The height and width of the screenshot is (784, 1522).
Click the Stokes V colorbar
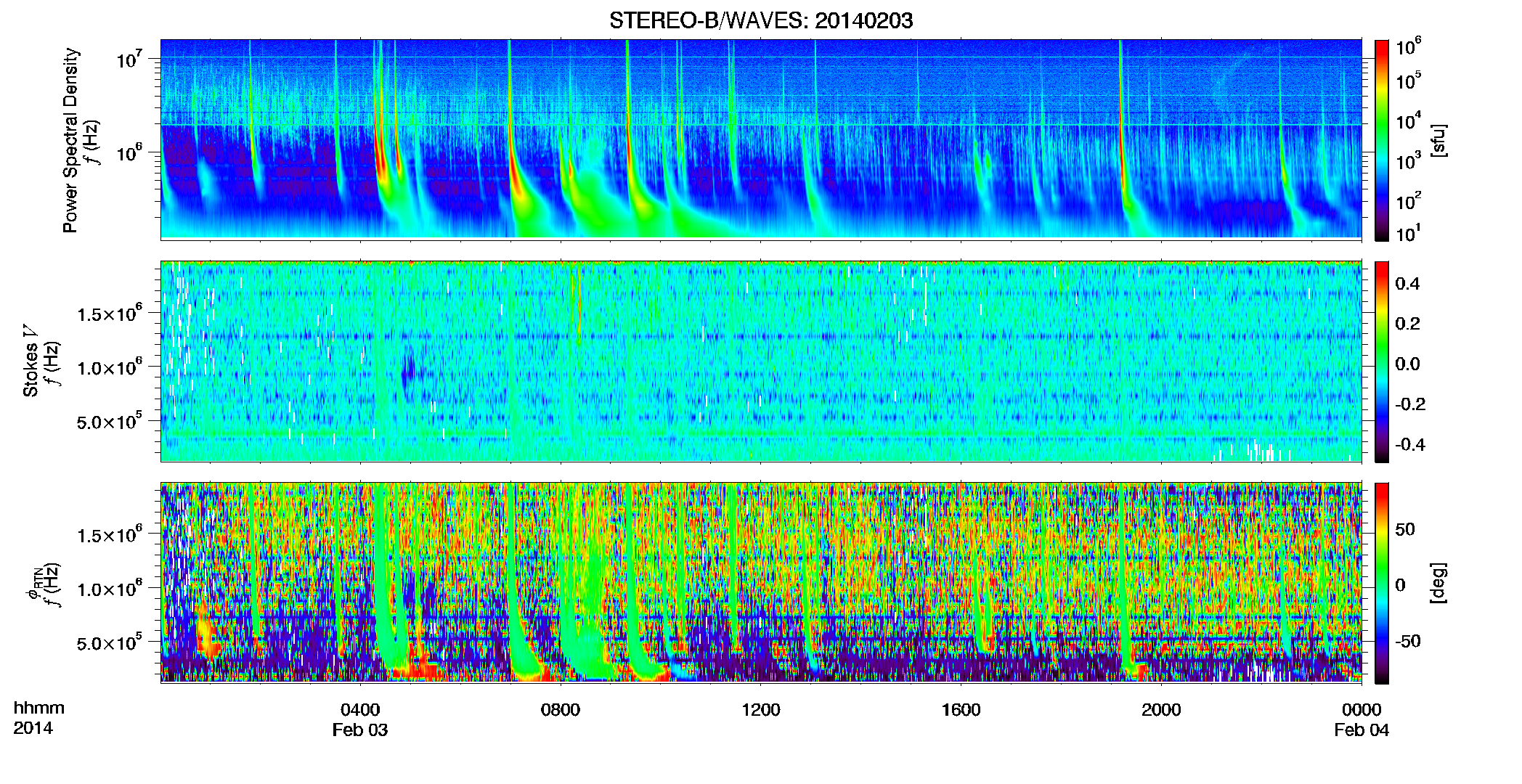click(1381, 362)
